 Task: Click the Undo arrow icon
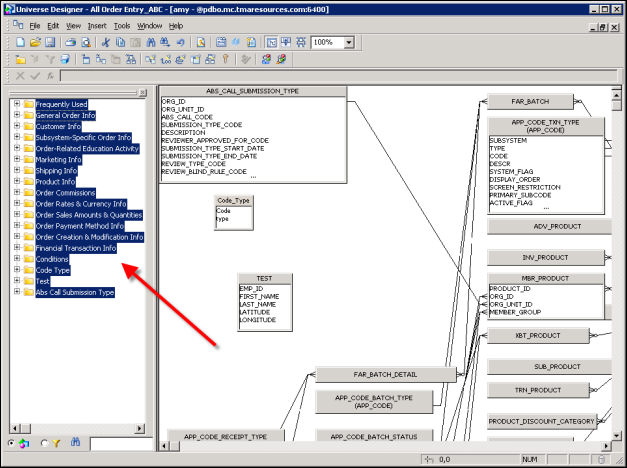point(179,43)
